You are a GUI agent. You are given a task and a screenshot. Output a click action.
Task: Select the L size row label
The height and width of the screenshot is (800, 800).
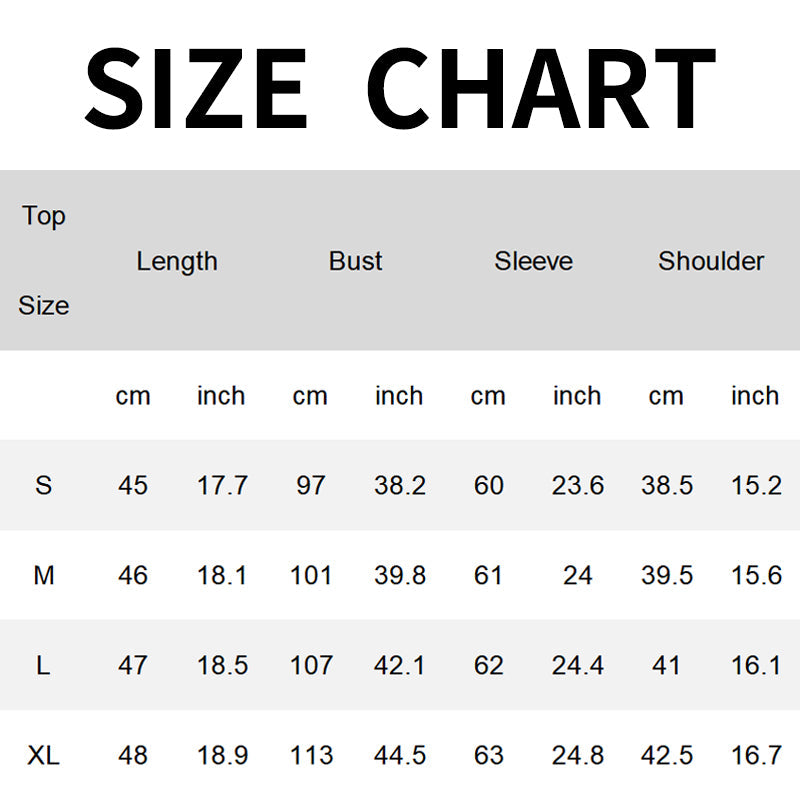[x=43, y=666]
